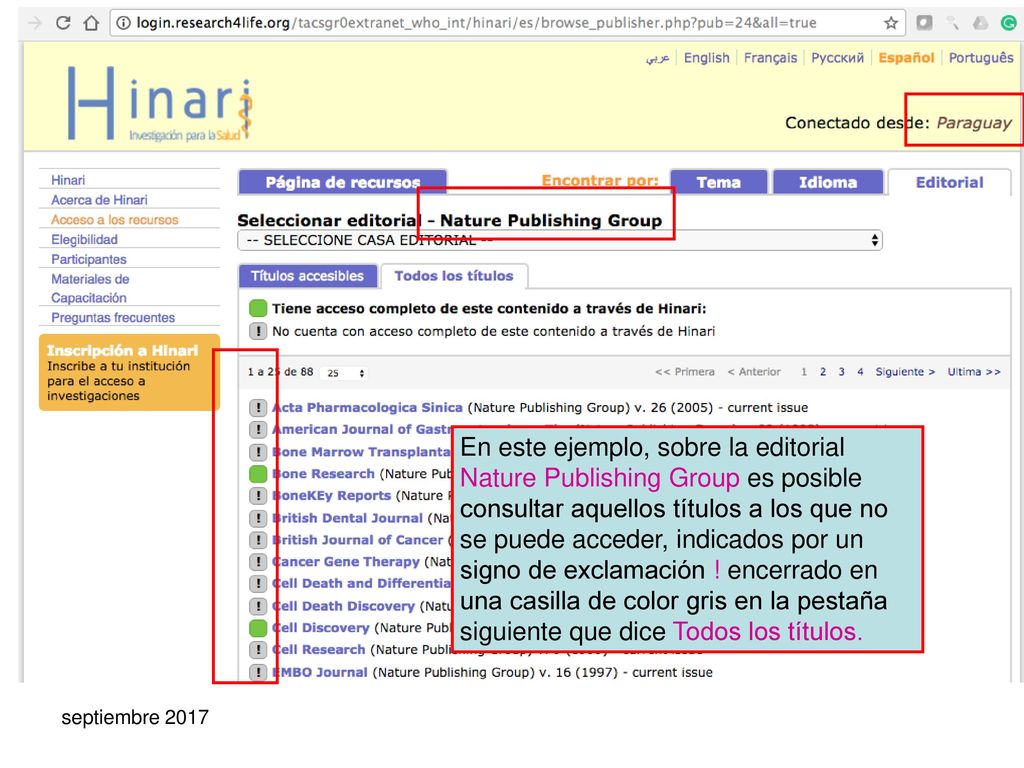The height and width of the screenshot is (768, 1024).
Task: Bookmark this page with the star icon
Action: click(x=891, y=24)
